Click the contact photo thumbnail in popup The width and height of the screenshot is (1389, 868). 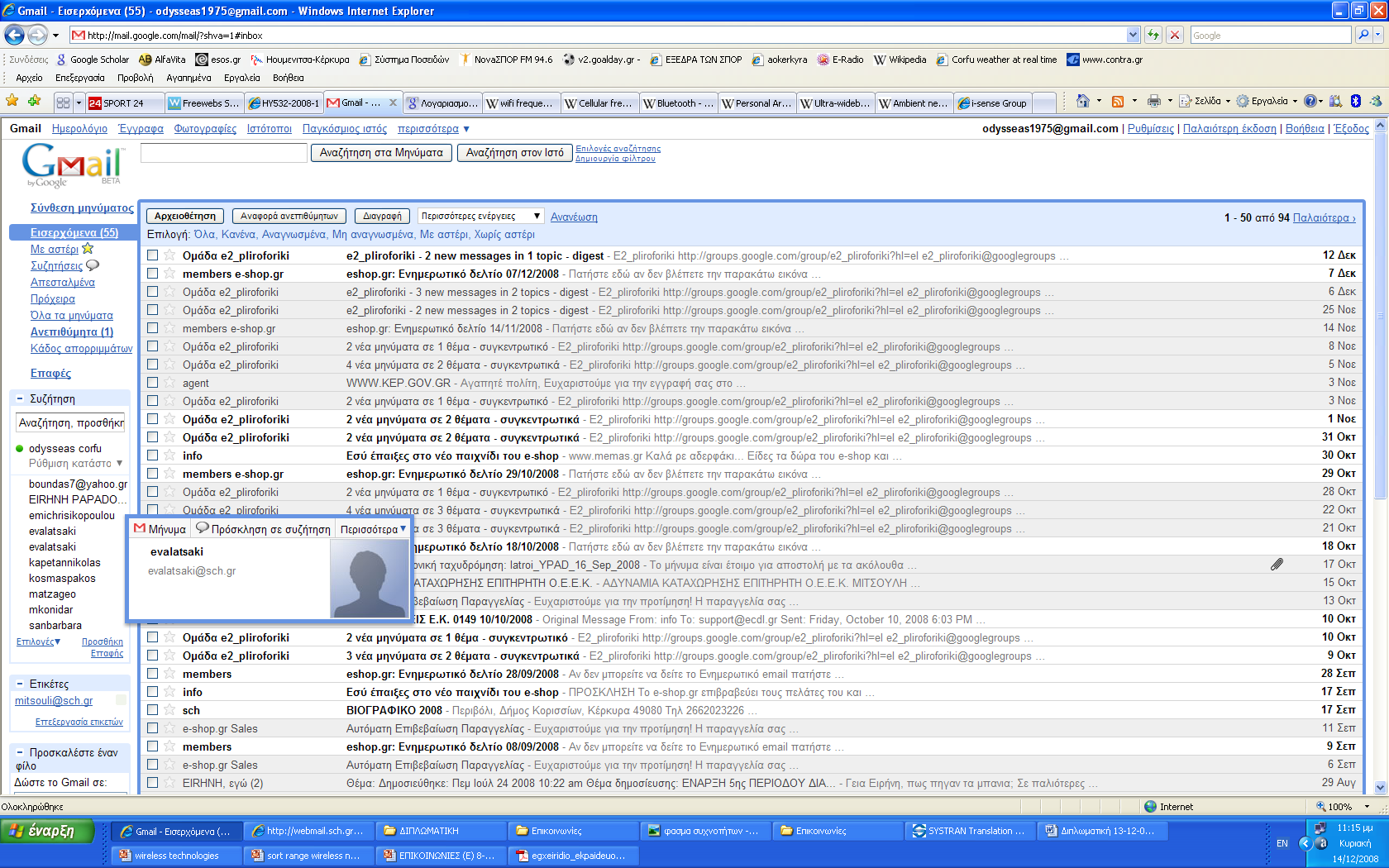pyautogui.click(x=368, y=579)
